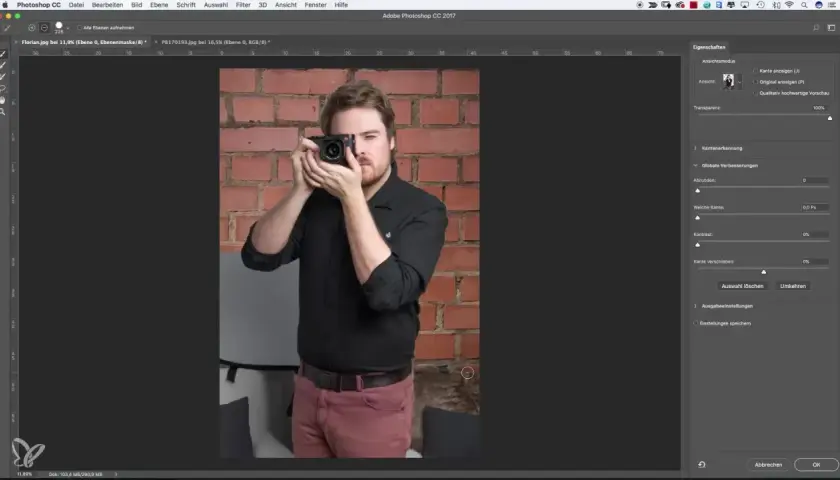
Task: Click the red square menu bar icon
Action: click(694, 5)
